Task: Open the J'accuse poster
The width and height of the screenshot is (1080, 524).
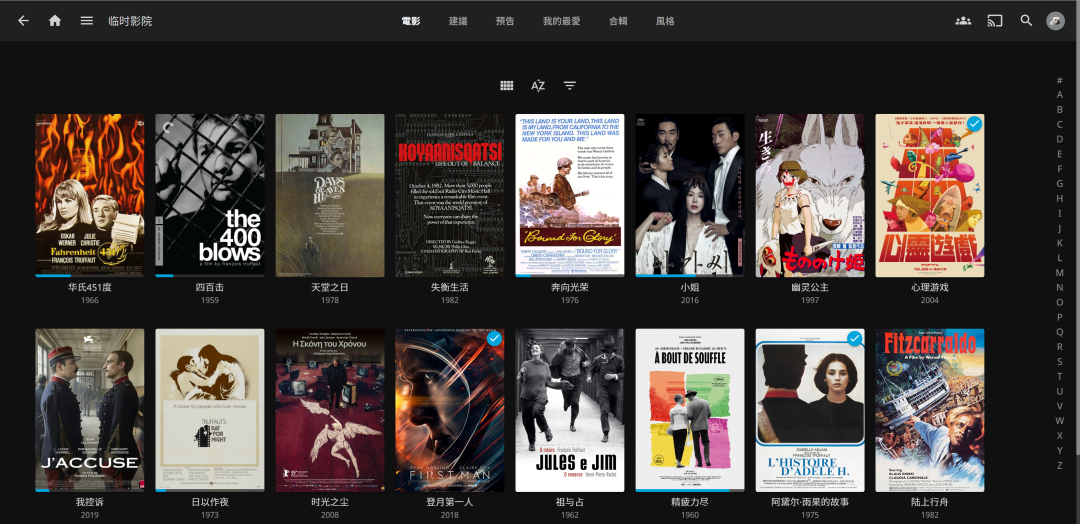Action: click(x=90, y=410)
